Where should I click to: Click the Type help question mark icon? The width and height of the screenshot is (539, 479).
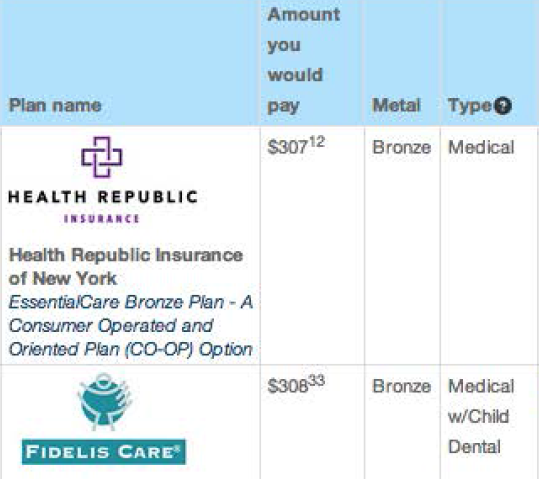point(503,106)
